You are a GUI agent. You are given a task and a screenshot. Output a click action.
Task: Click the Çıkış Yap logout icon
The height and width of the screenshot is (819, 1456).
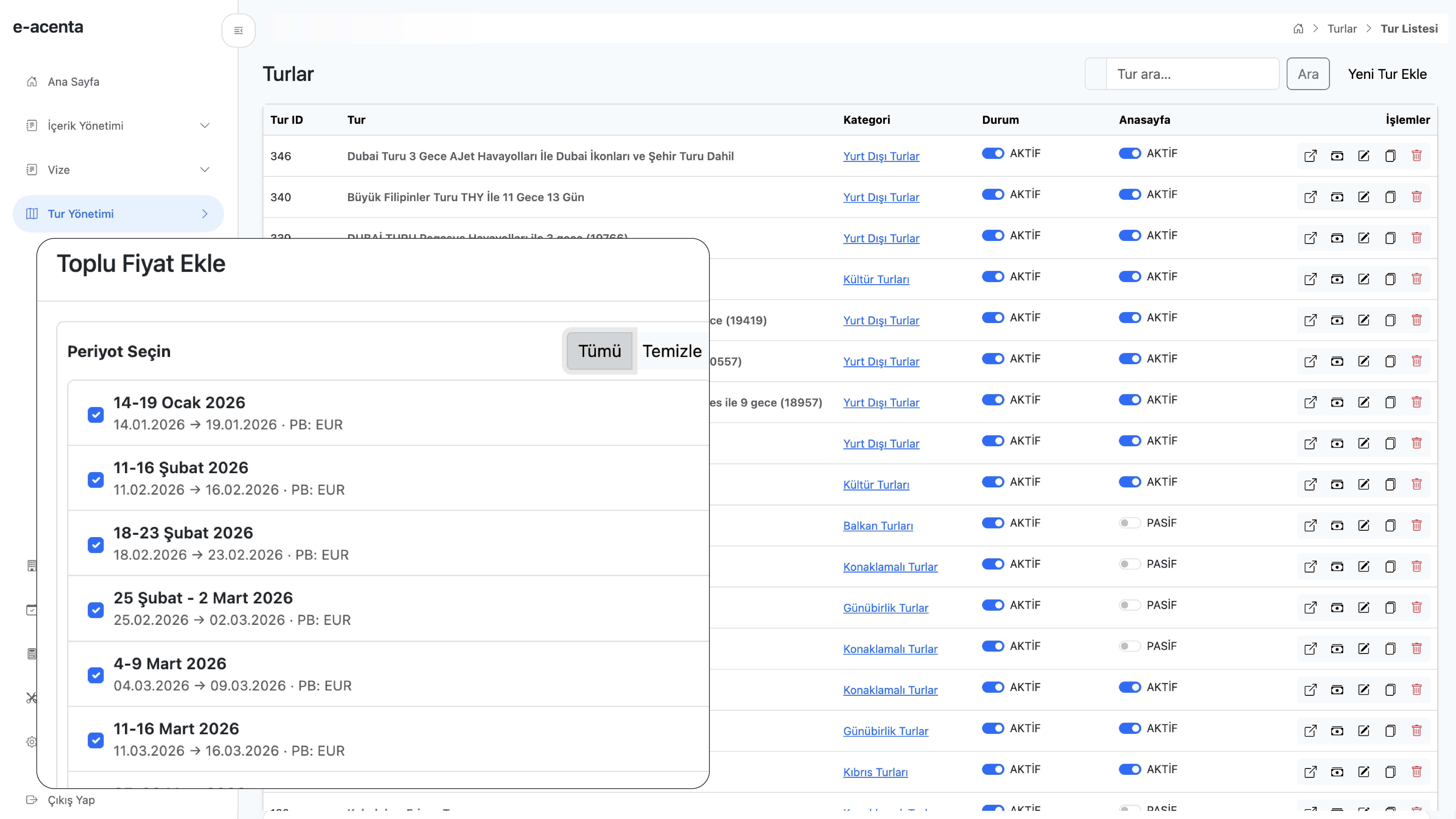point(32,800)
